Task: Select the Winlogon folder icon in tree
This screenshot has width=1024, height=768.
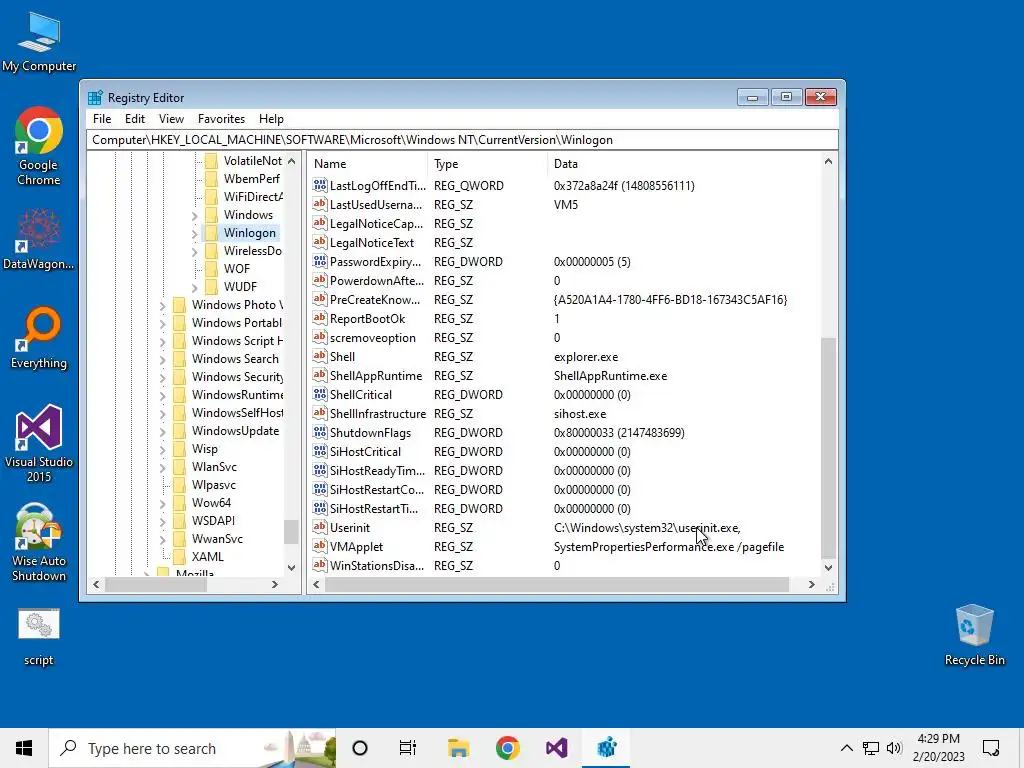Action: [211, 232]
